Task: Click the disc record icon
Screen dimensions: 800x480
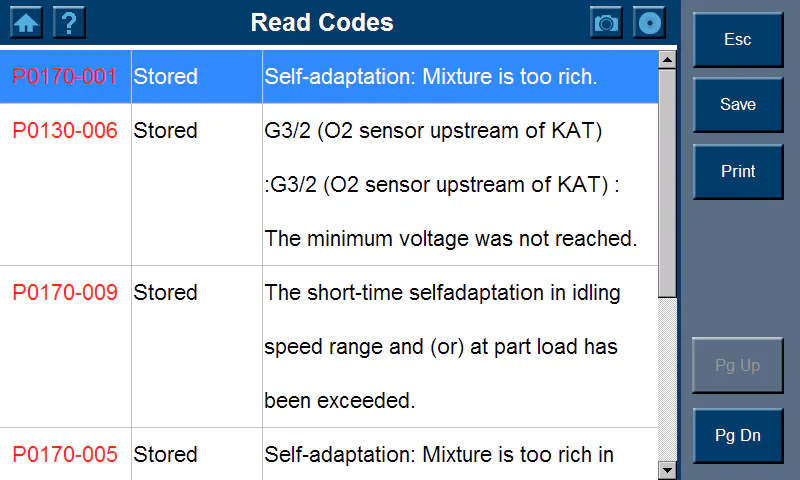Action: [649, 22]
